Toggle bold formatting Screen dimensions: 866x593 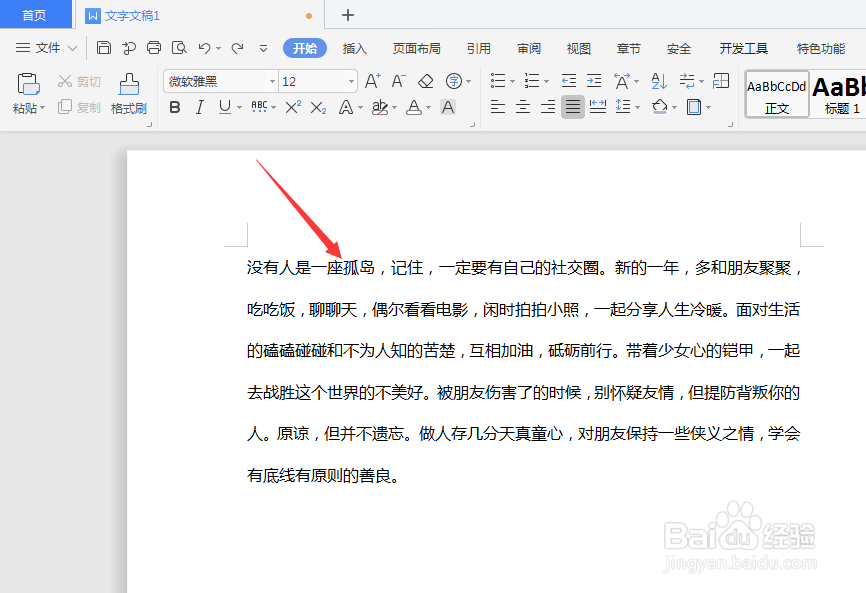(176, 107)
